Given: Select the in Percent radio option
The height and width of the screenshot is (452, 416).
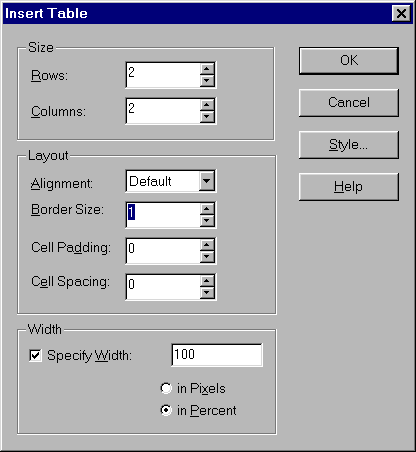Looking at the screenshot, I should coord(166,410).
